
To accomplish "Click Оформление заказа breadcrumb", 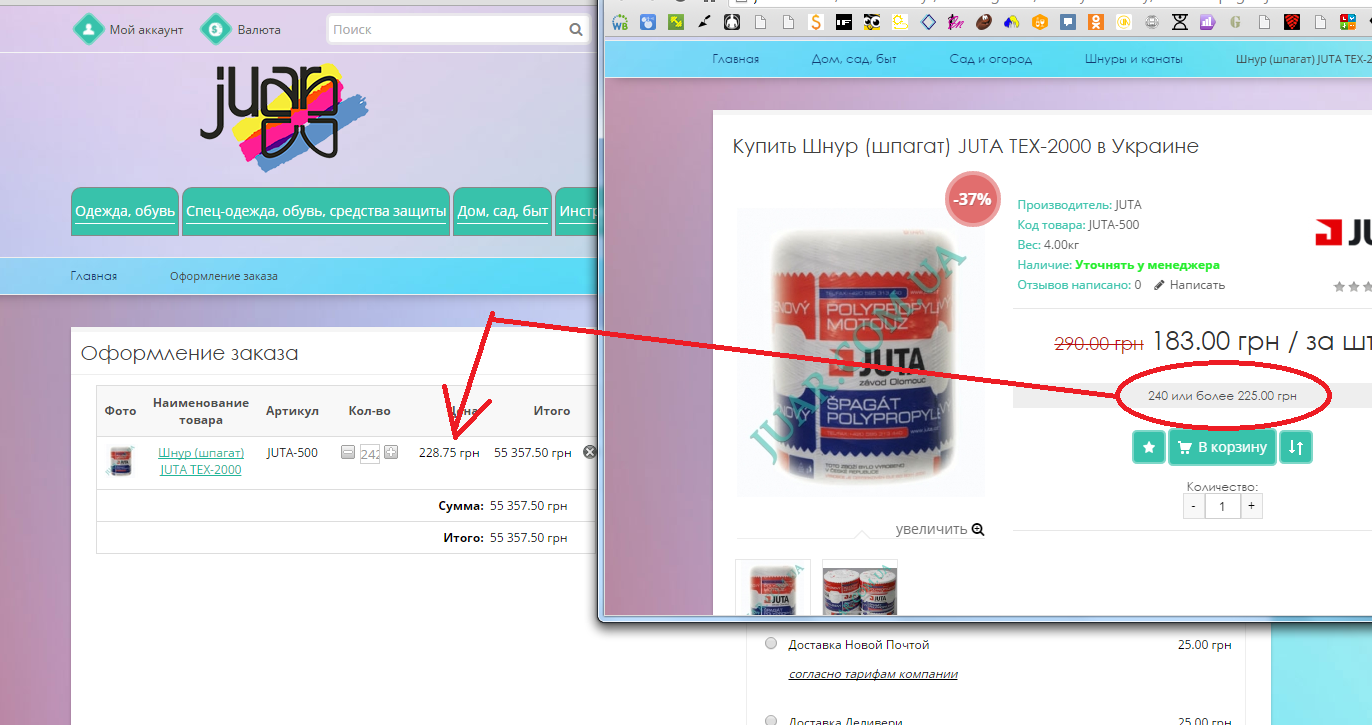I will [224, 276].
